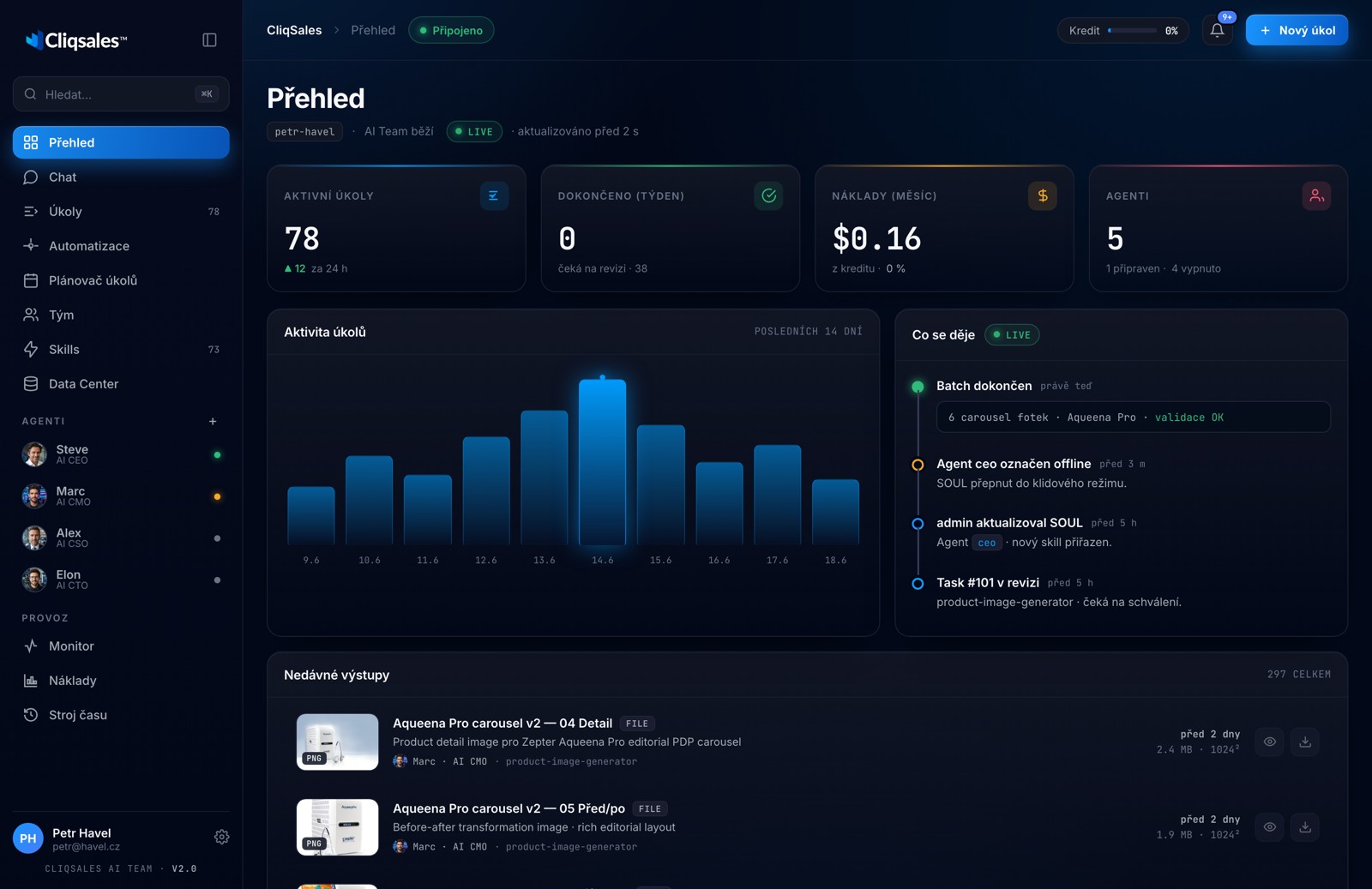The height and width of the screenshot is (889, 1372).
Task: Focus the Hledat search field
Action: tap(121, 94)
